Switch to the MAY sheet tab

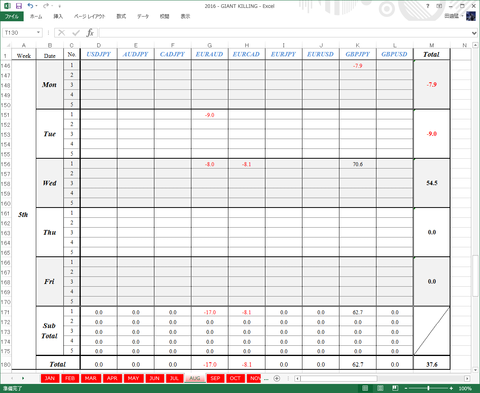[133, 378]
